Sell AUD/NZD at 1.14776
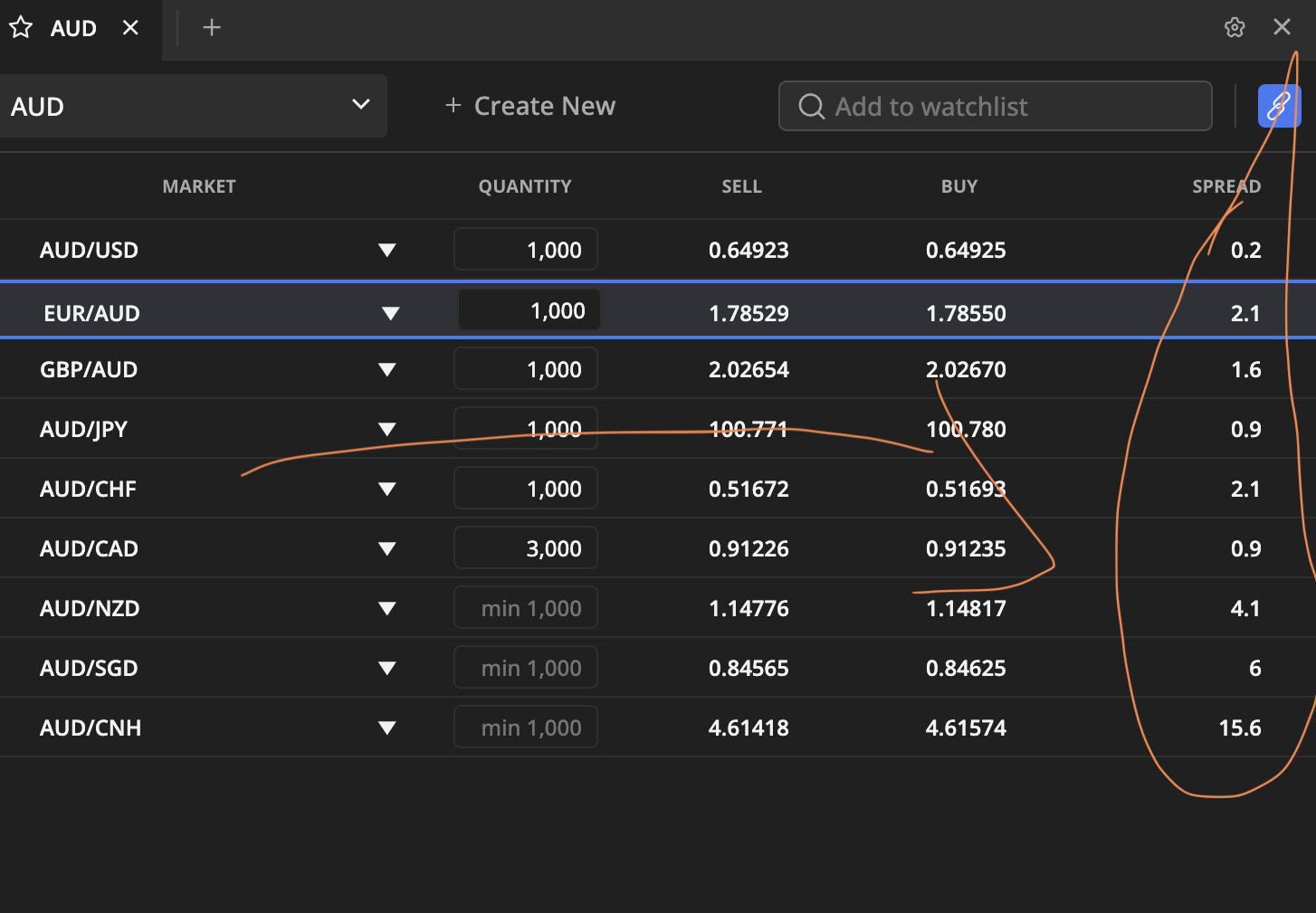 pos(749,608)
